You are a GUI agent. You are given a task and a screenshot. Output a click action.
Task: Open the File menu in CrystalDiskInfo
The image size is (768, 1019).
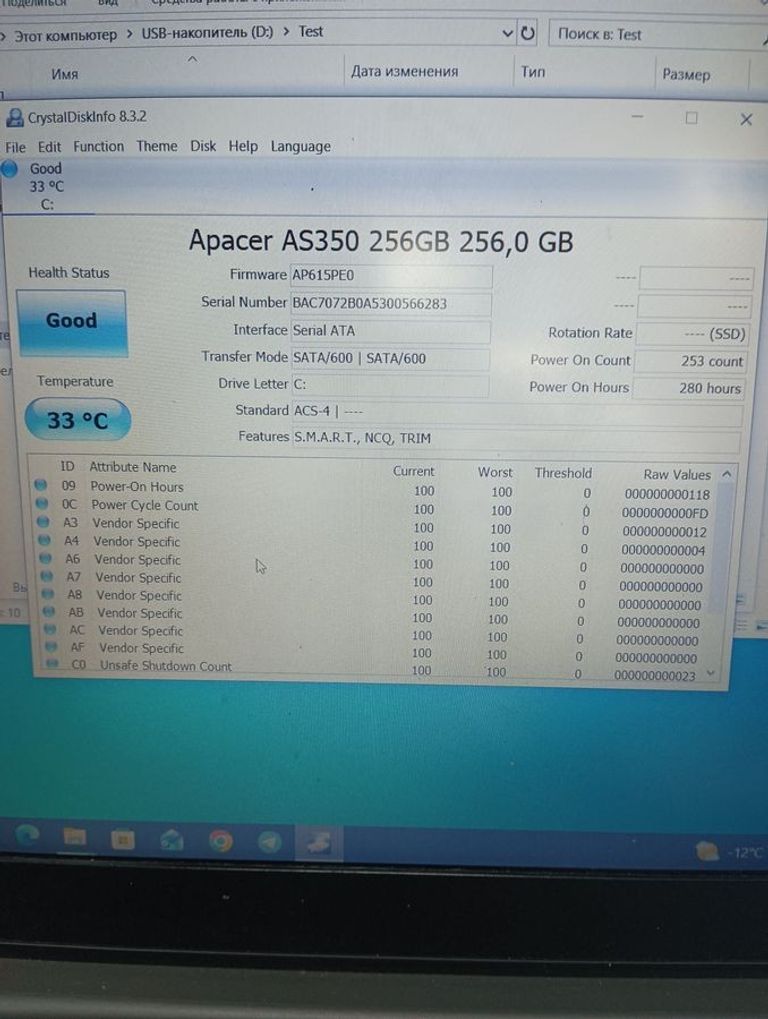coord(15,147)
